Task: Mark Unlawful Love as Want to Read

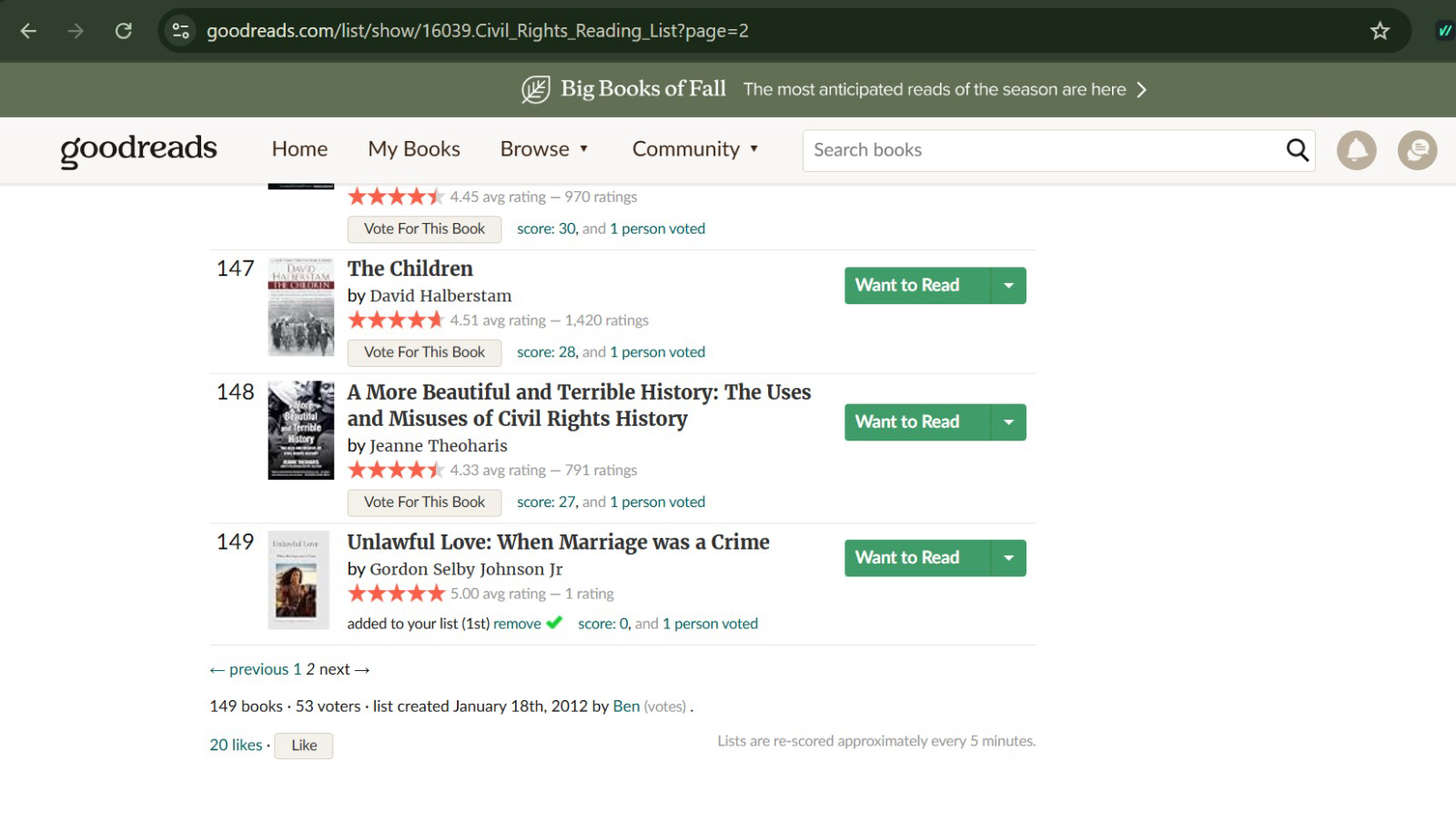Action: click(916, 558)
